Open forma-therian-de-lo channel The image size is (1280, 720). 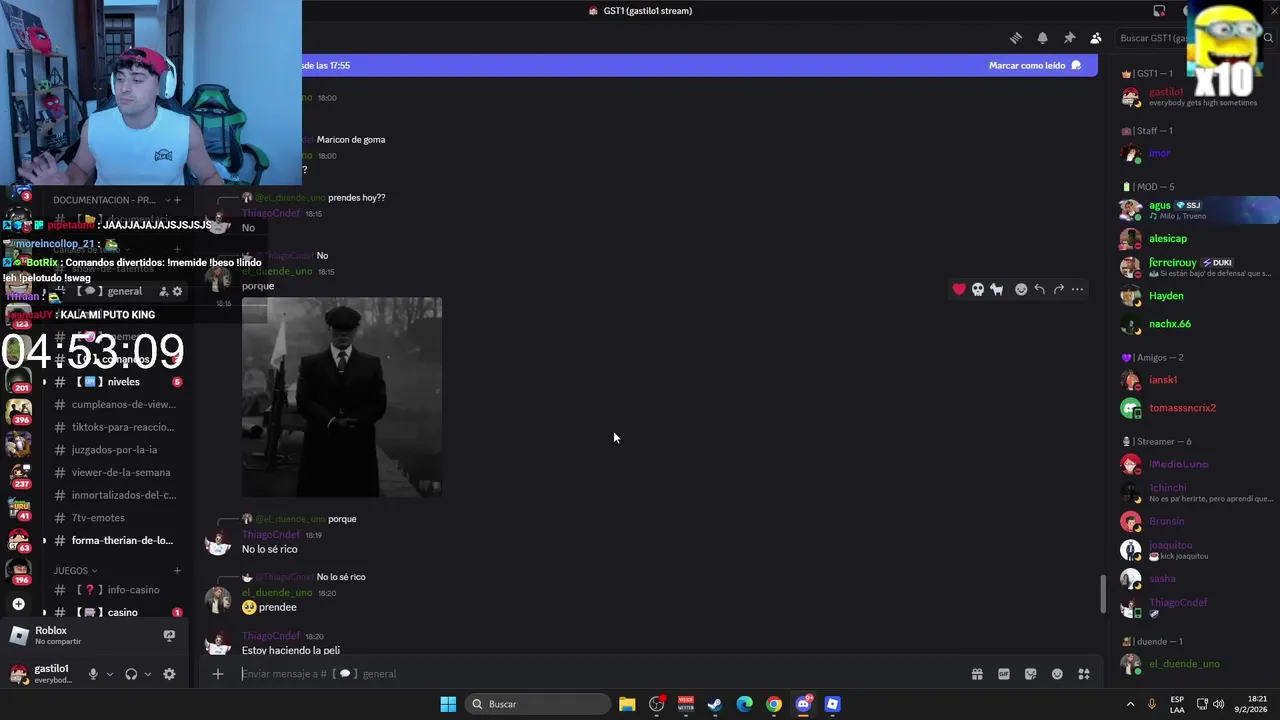tap(119, 540)
